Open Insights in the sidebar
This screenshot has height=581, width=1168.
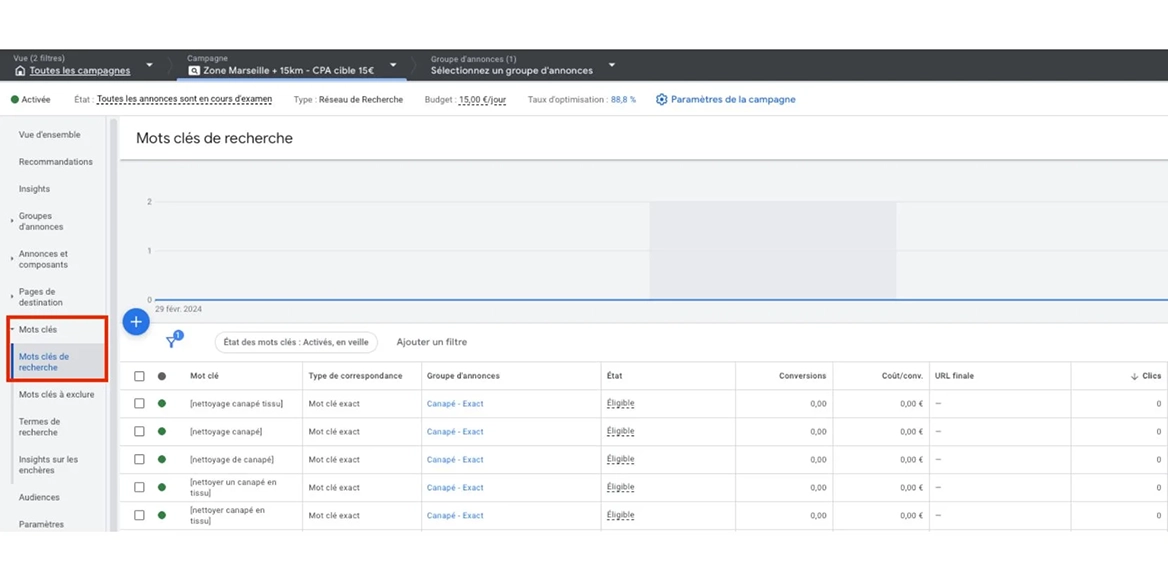pos(34,189)
